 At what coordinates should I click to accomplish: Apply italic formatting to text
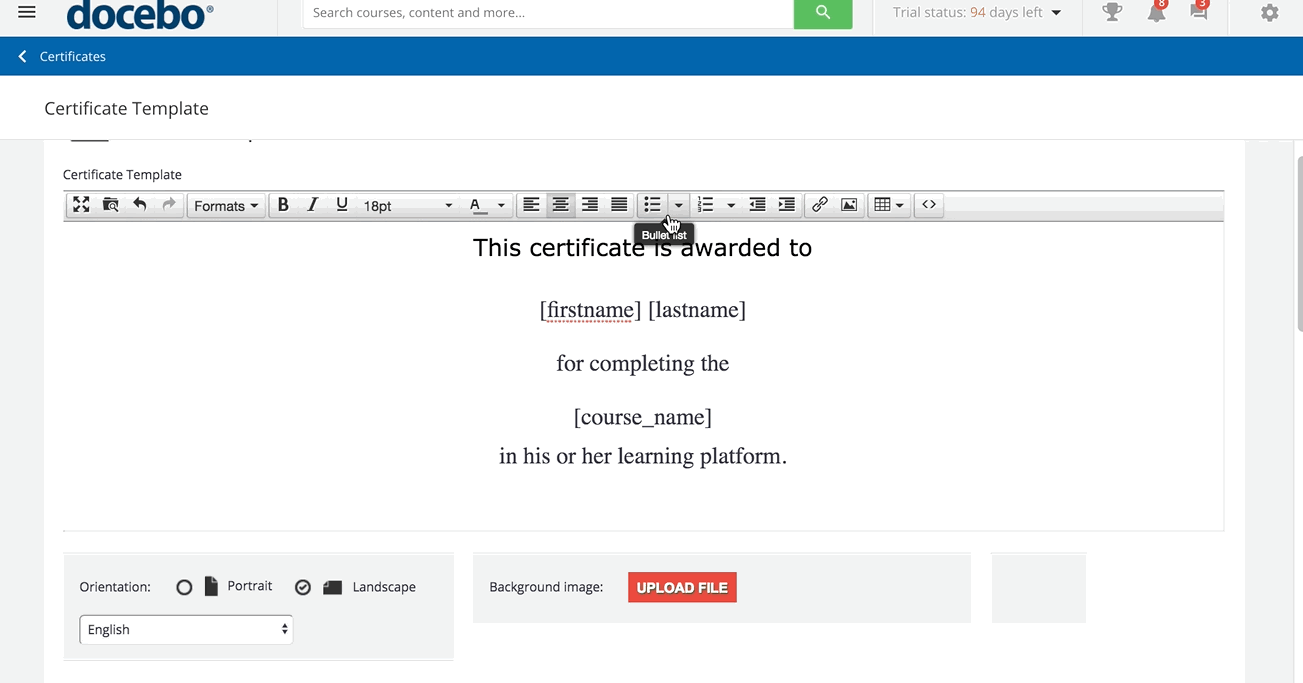pos(312,205)
